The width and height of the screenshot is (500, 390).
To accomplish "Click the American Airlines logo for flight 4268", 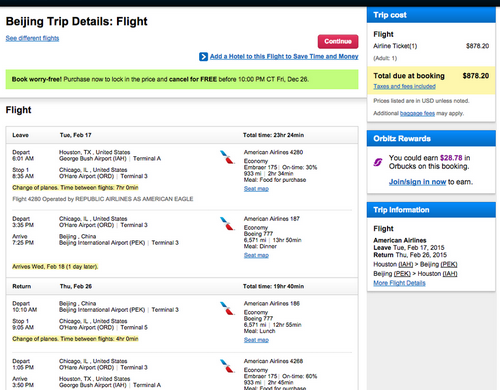I will coord(227,366).
